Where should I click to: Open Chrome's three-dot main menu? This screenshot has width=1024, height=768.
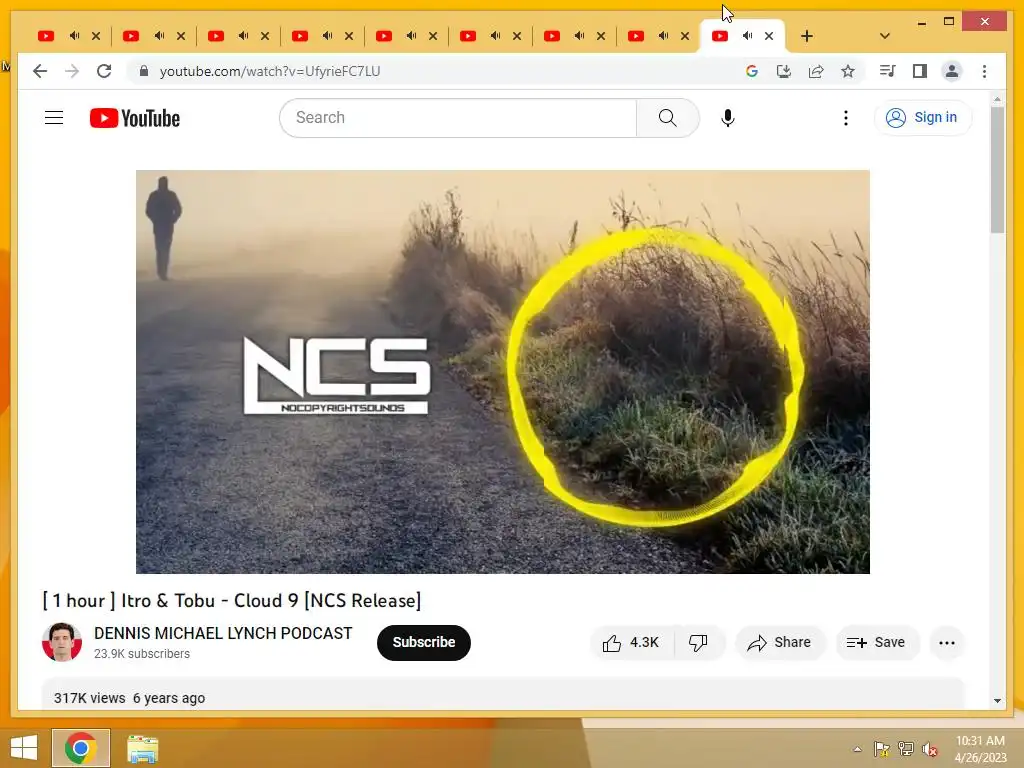point(984,71)
